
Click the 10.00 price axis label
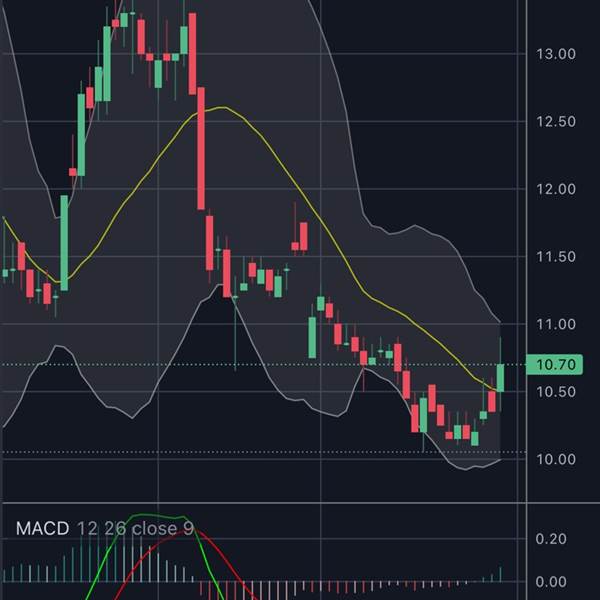pos(556,459)
